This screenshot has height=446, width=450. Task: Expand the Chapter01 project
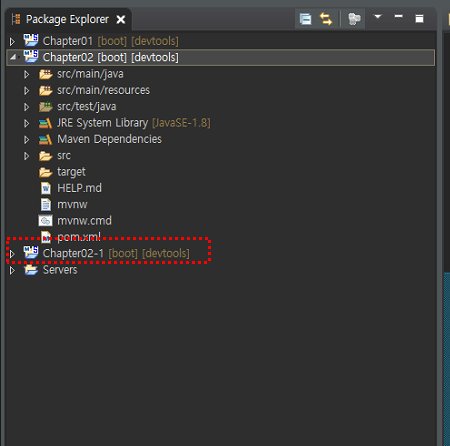click(x=12, y=42)
